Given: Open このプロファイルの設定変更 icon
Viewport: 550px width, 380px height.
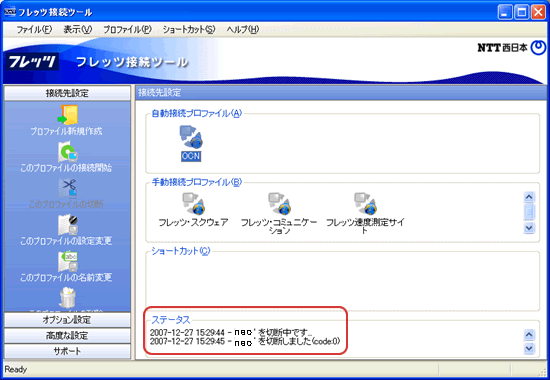Looking at the screenshot, I should (x=68, y=225).
